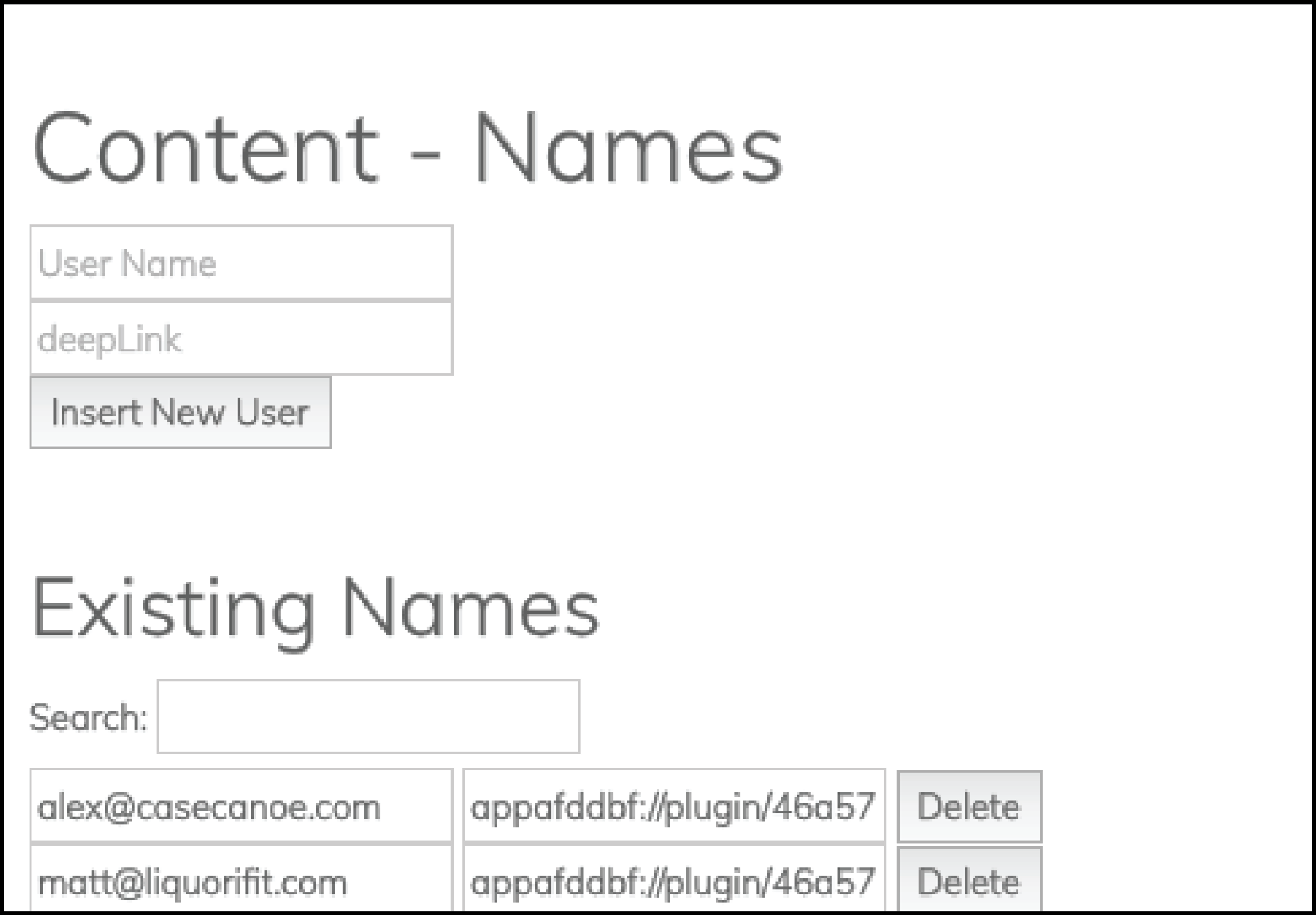1316x915 pixels.
Task: Delete the matt@liquorifit.com entry
Action: coord(969,882)
